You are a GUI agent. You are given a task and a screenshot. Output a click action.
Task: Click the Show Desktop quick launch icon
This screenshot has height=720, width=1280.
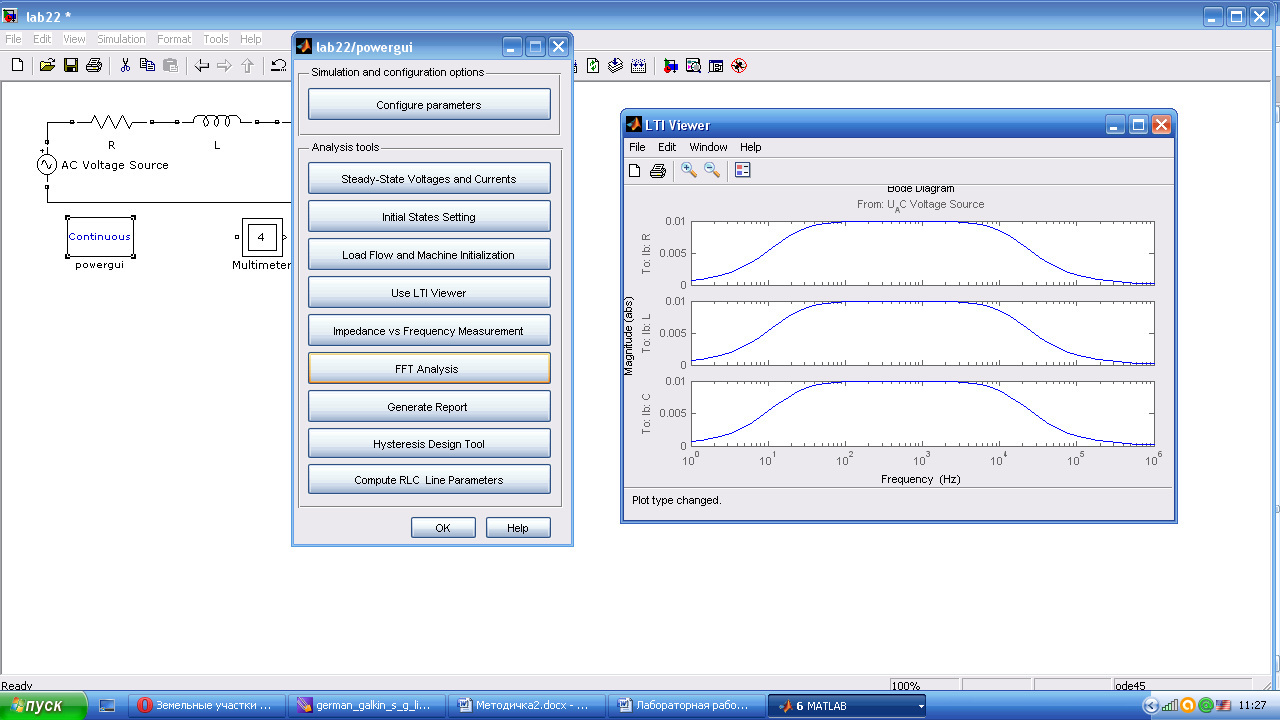tap(107, 706)
